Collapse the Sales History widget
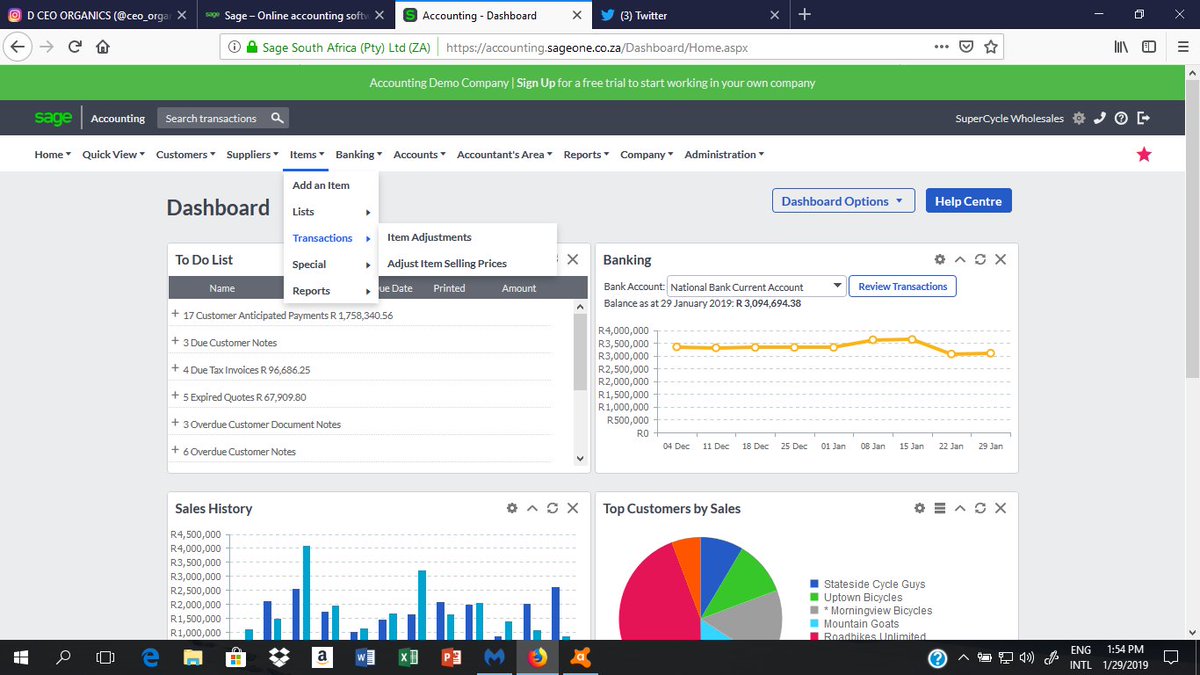1200x675 pixels. (532, 508)
